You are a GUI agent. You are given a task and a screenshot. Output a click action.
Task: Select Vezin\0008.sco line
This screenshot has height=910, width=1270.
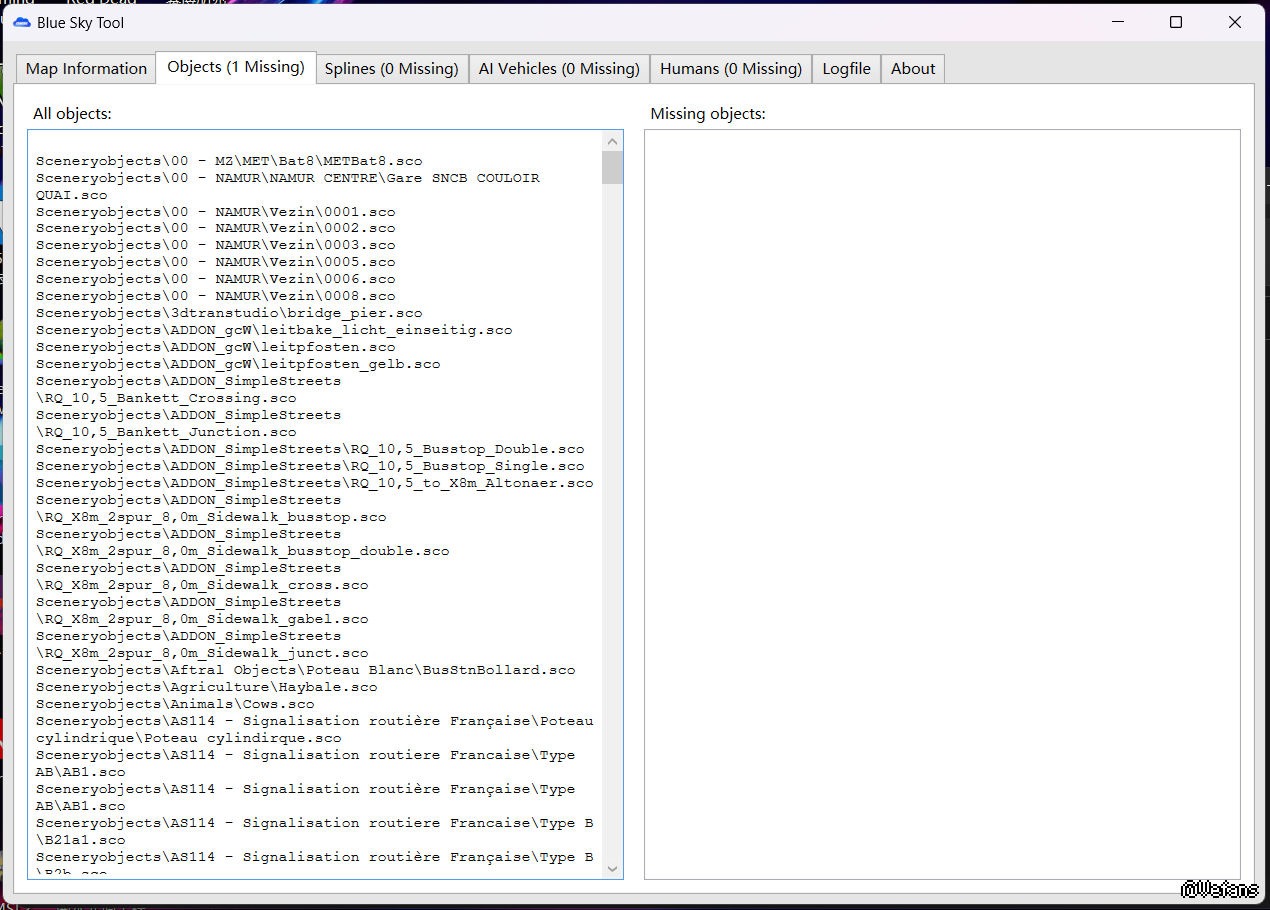coord(215,297)
